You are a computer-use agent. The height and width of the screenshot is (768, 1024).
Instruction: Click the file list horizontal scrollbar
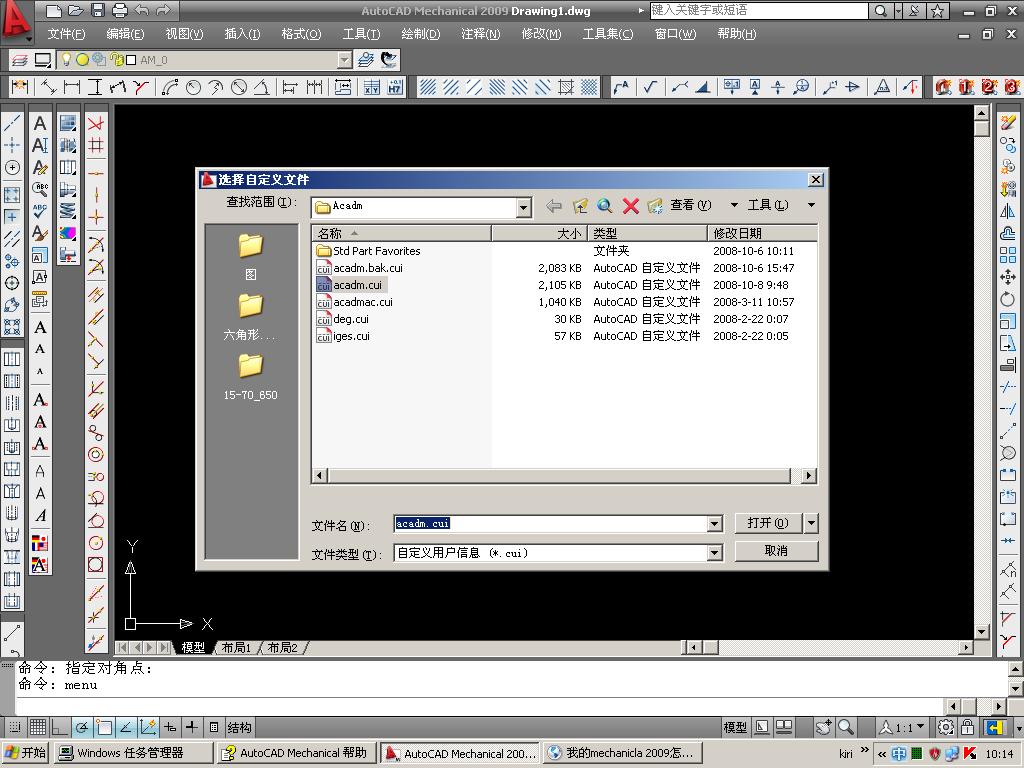[564, 475]
